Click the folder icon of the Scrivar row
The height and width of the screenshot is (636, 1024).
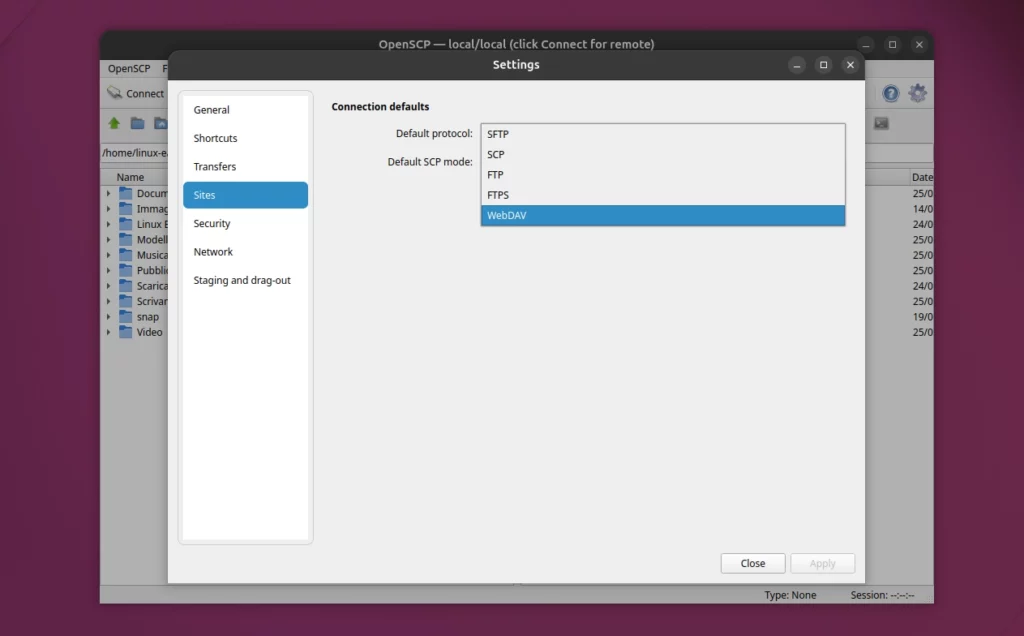pos(125,301)
